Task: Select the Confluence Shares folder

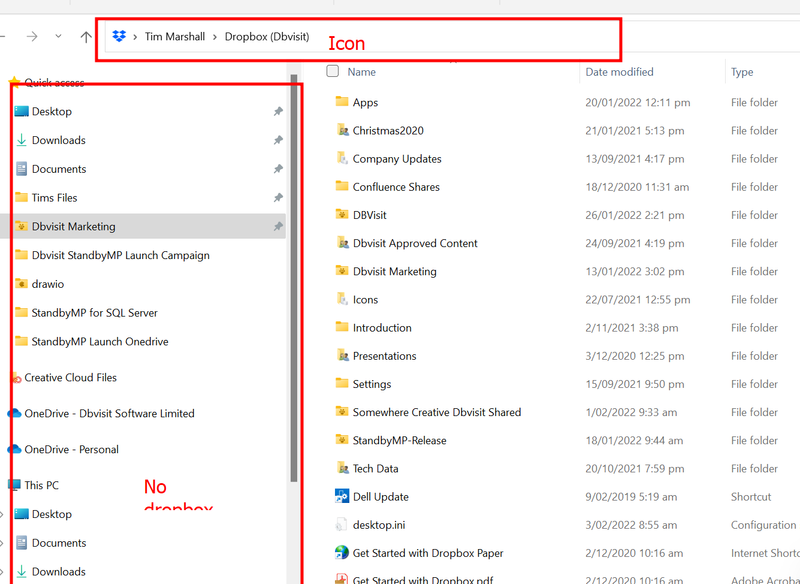Action: 396,187
